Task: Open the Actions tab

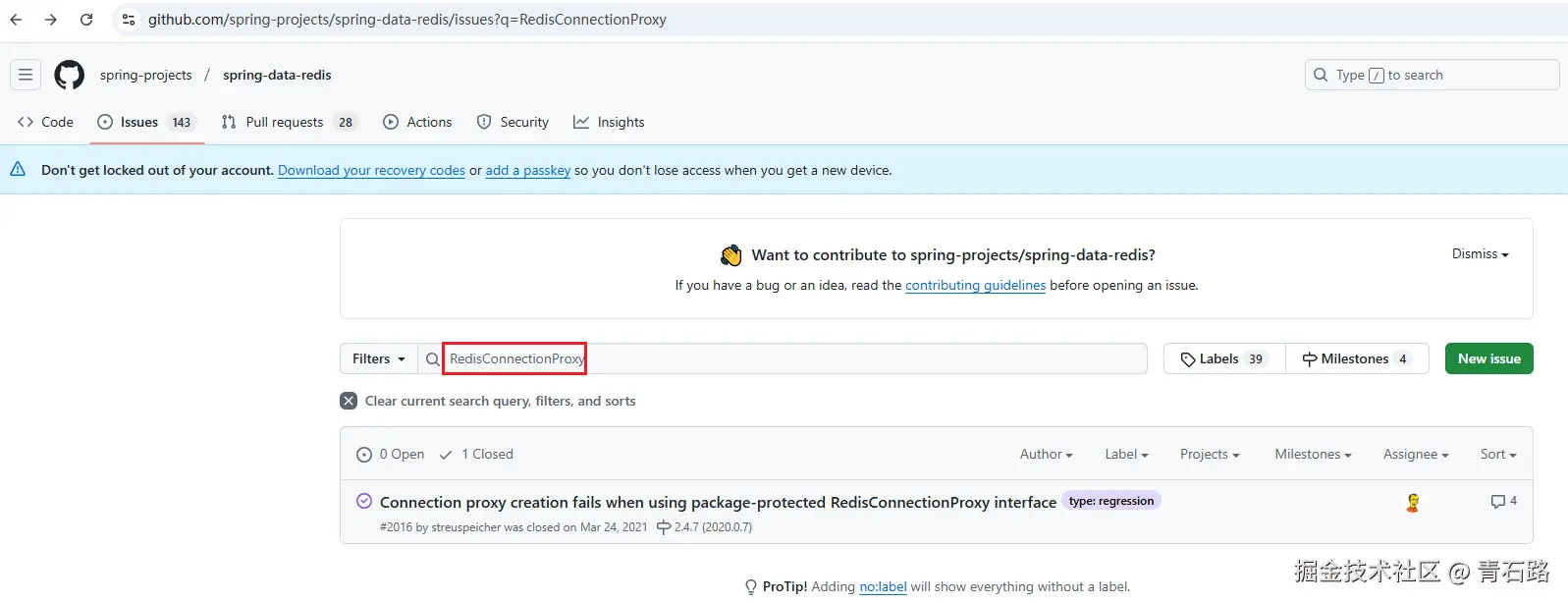Action: click(x=417, y=122)
